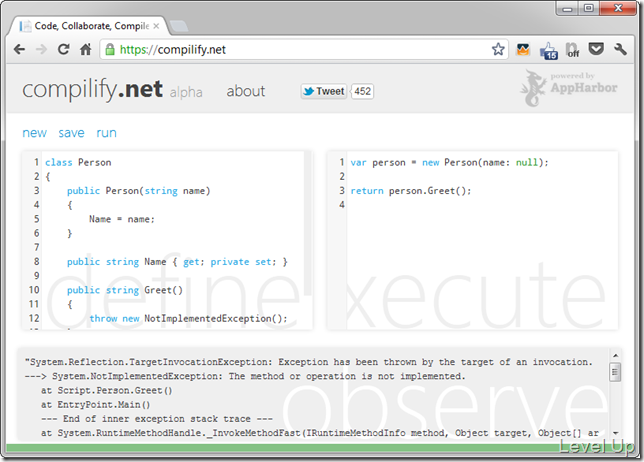Click the RuntimeMethodHandle._InvokeMethodFast trace line

coord(320,433)
